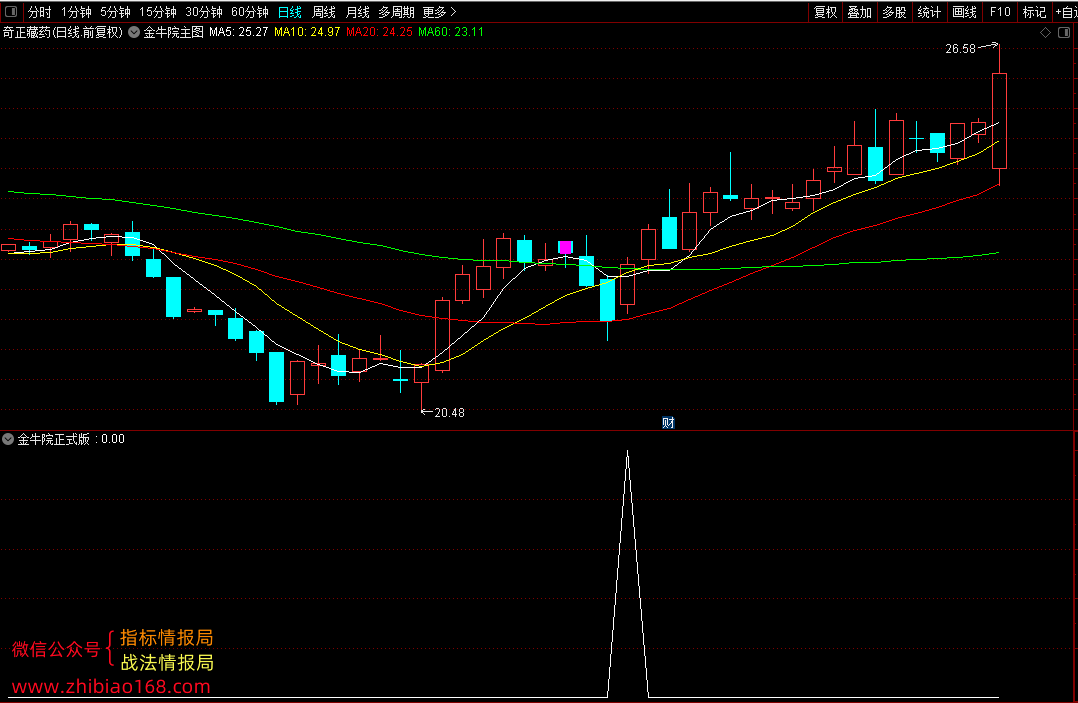1078x703 pixels.
Task: Select the 60分钟 period
Action: 250,12
